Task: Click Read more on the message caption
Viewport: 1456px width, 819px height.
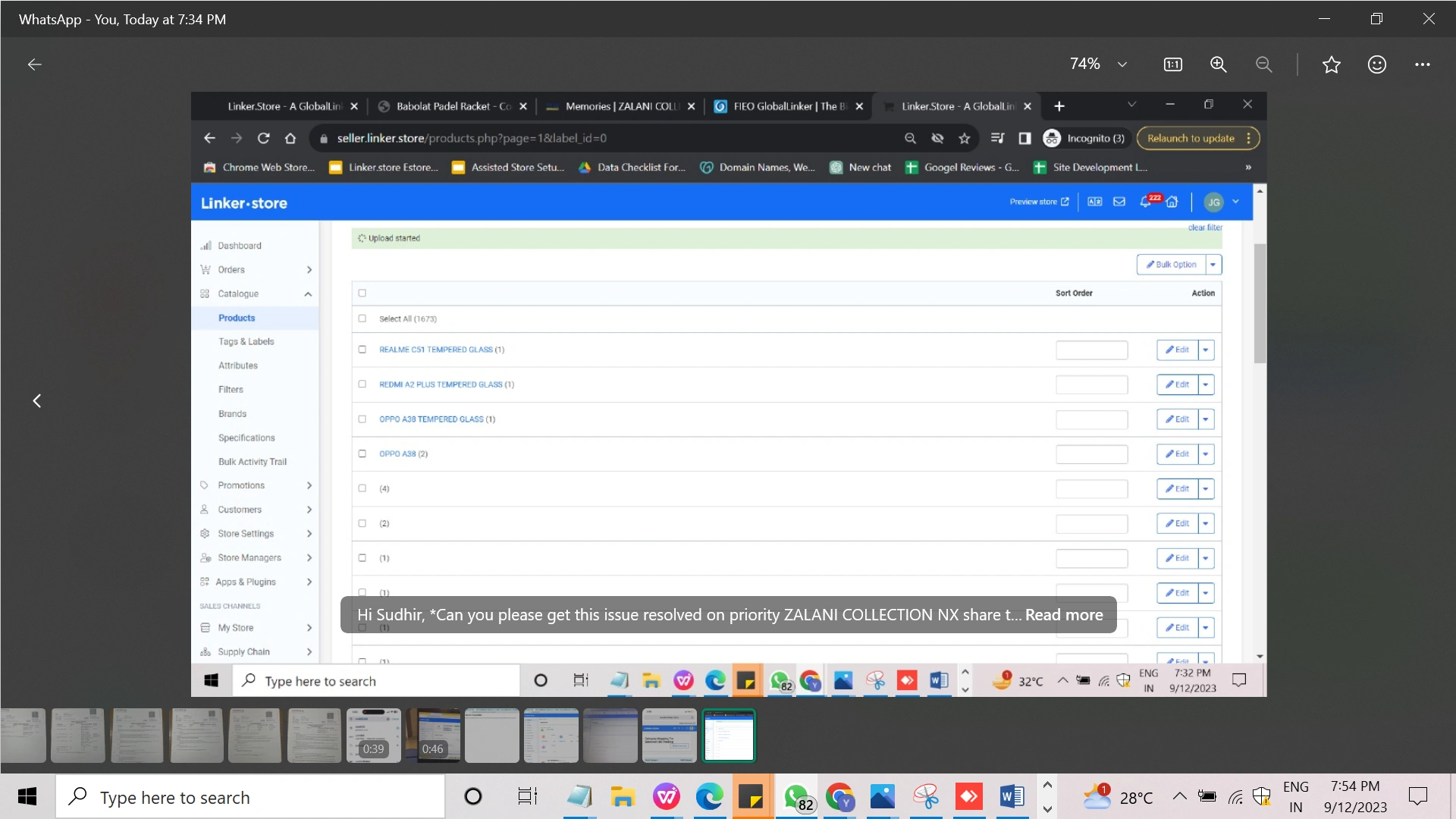Action: (x=1064, y=615)
